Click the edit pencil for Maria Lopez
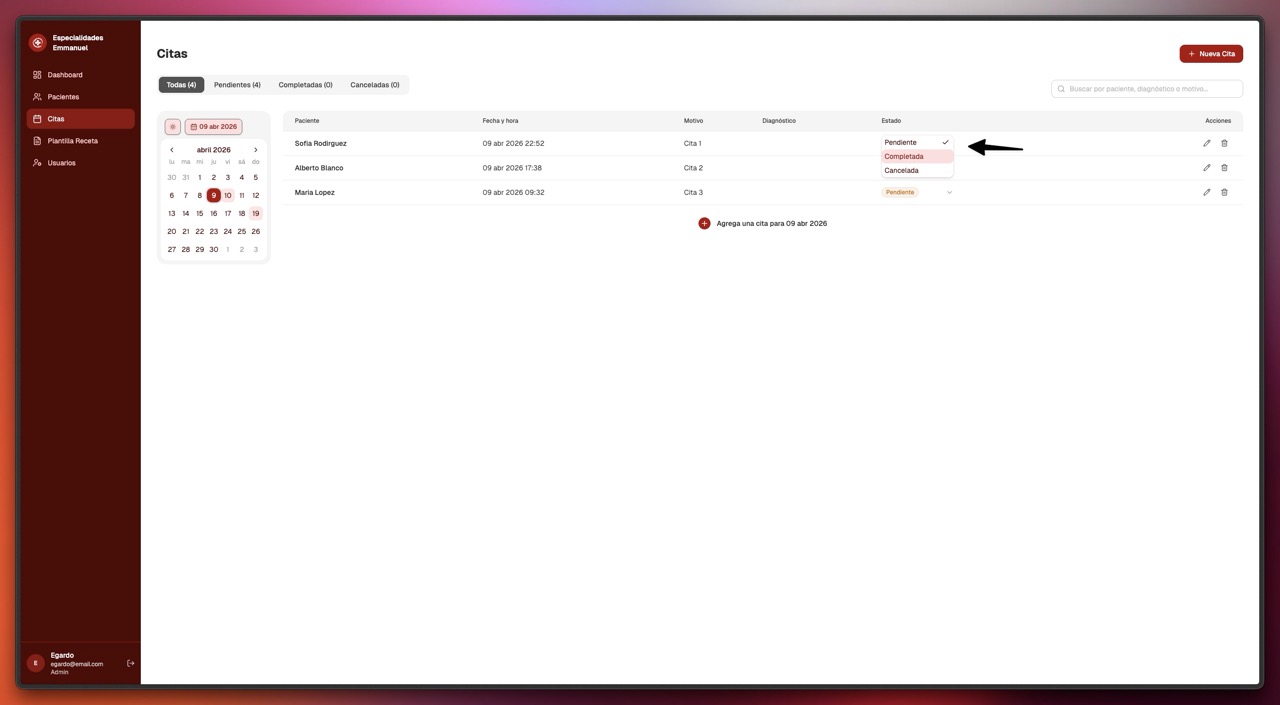Viewport: 1280px width, 705px height. point(1206,192)
